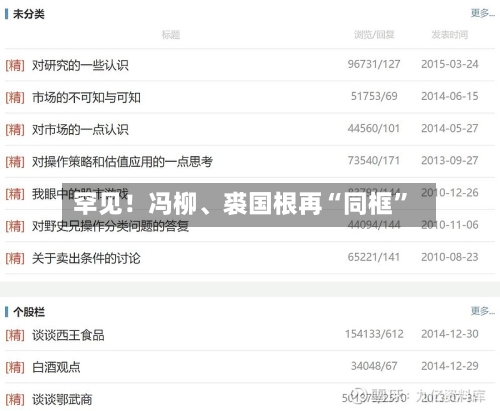Click date 2010-12-26
500x411 pixels.
(450, 193)
